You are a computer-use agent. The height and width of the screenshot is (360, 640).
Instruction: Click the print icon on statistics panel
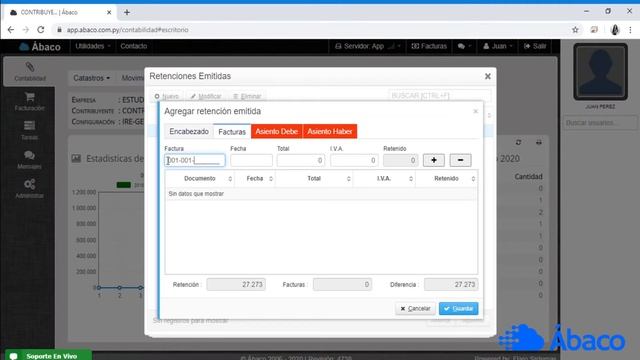click(539, 142)
